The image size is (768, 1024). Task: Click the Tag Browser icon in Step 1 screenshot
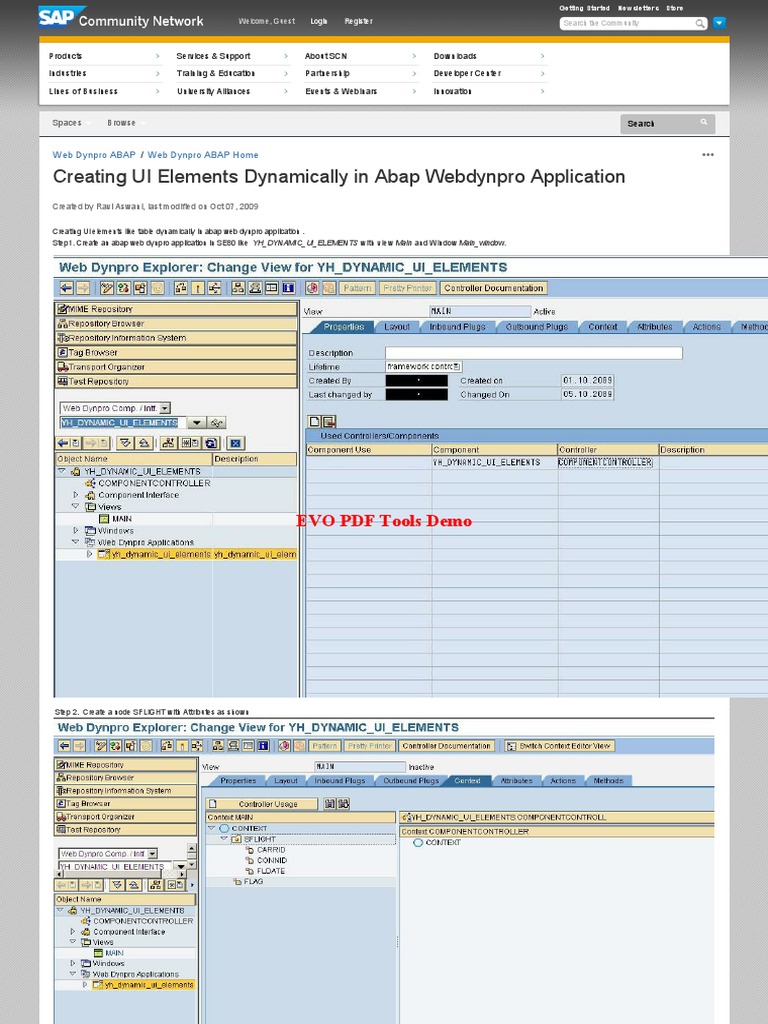click(62, 352)
